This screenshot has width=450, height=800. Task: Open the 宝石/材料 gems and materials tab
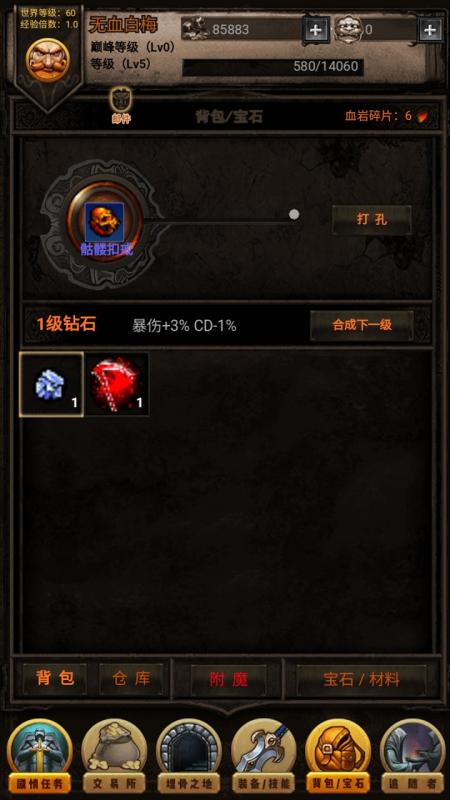coord(361,679)
